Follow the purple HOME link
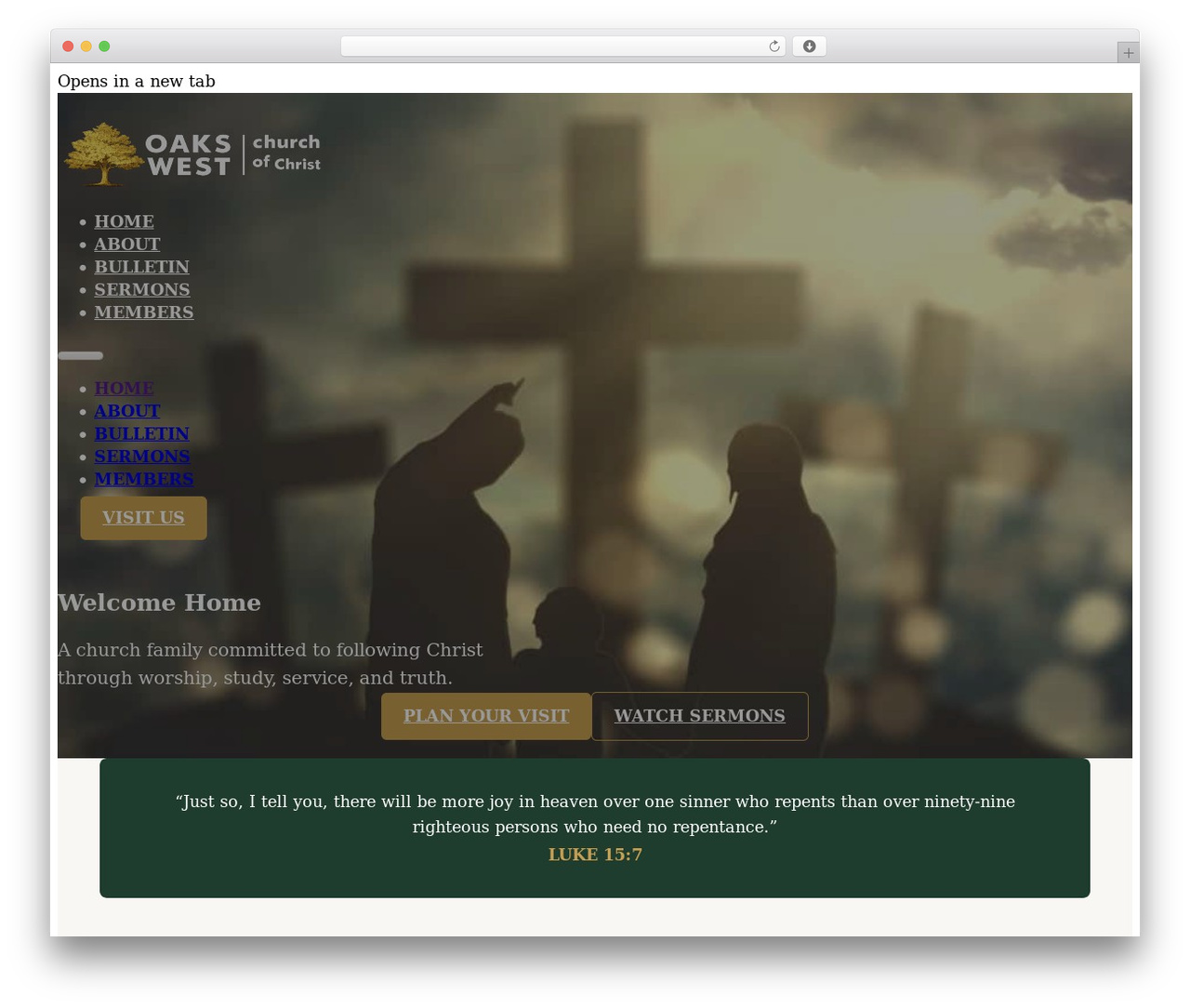Image resolution: width=1190 pixels, height=1008 pixels. click(x=124, y=388)
